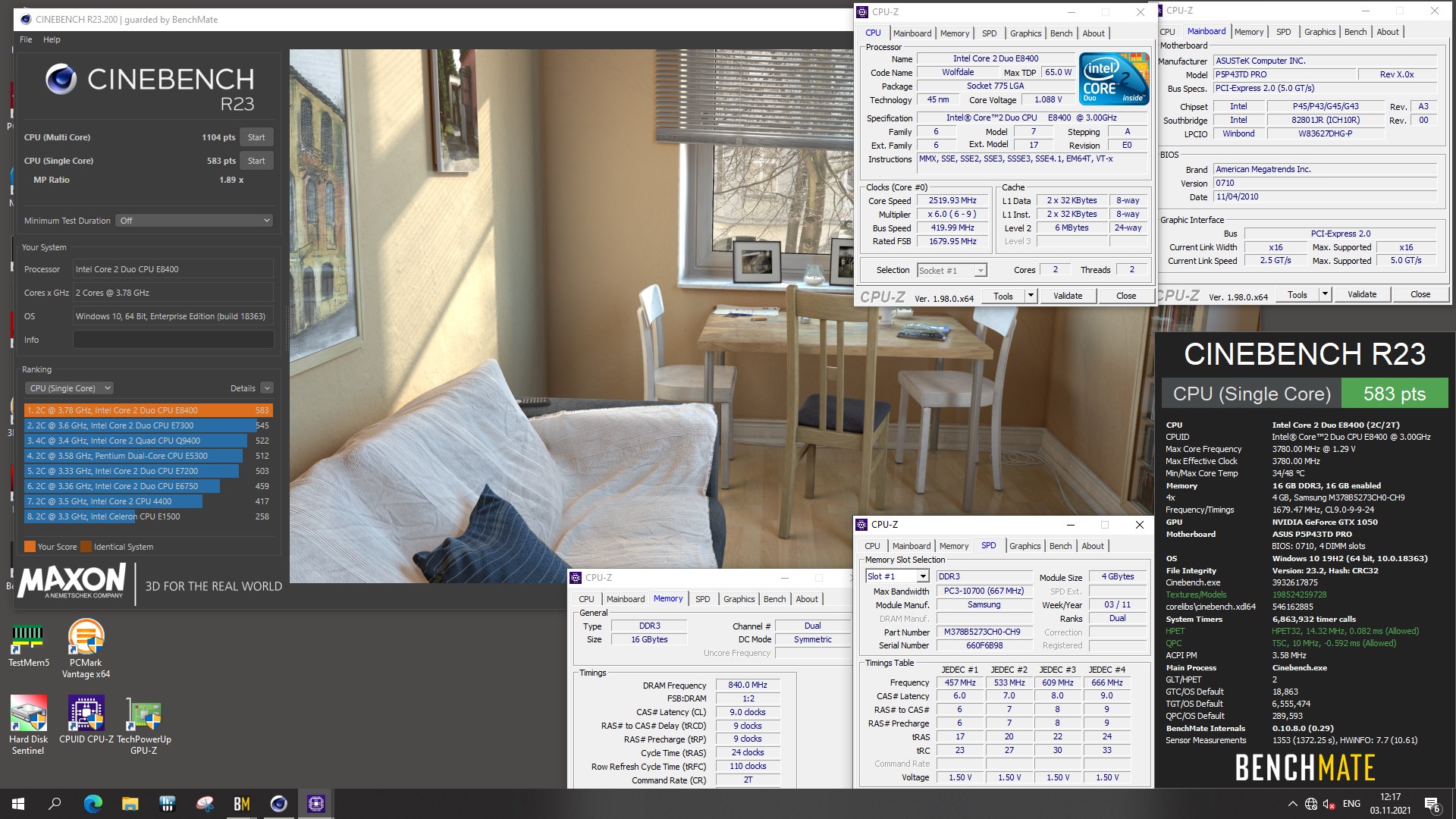Select rank 8 Celeron E1500 row

pyautogui.click(x=148, y=516)
